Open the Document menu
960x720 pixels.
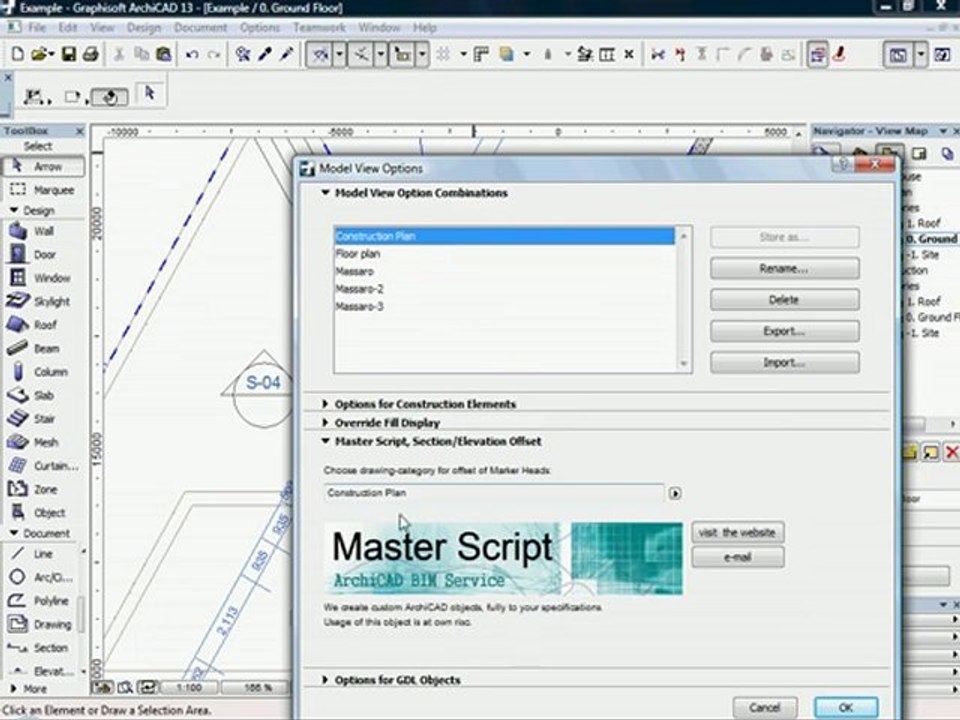[200, 28]
